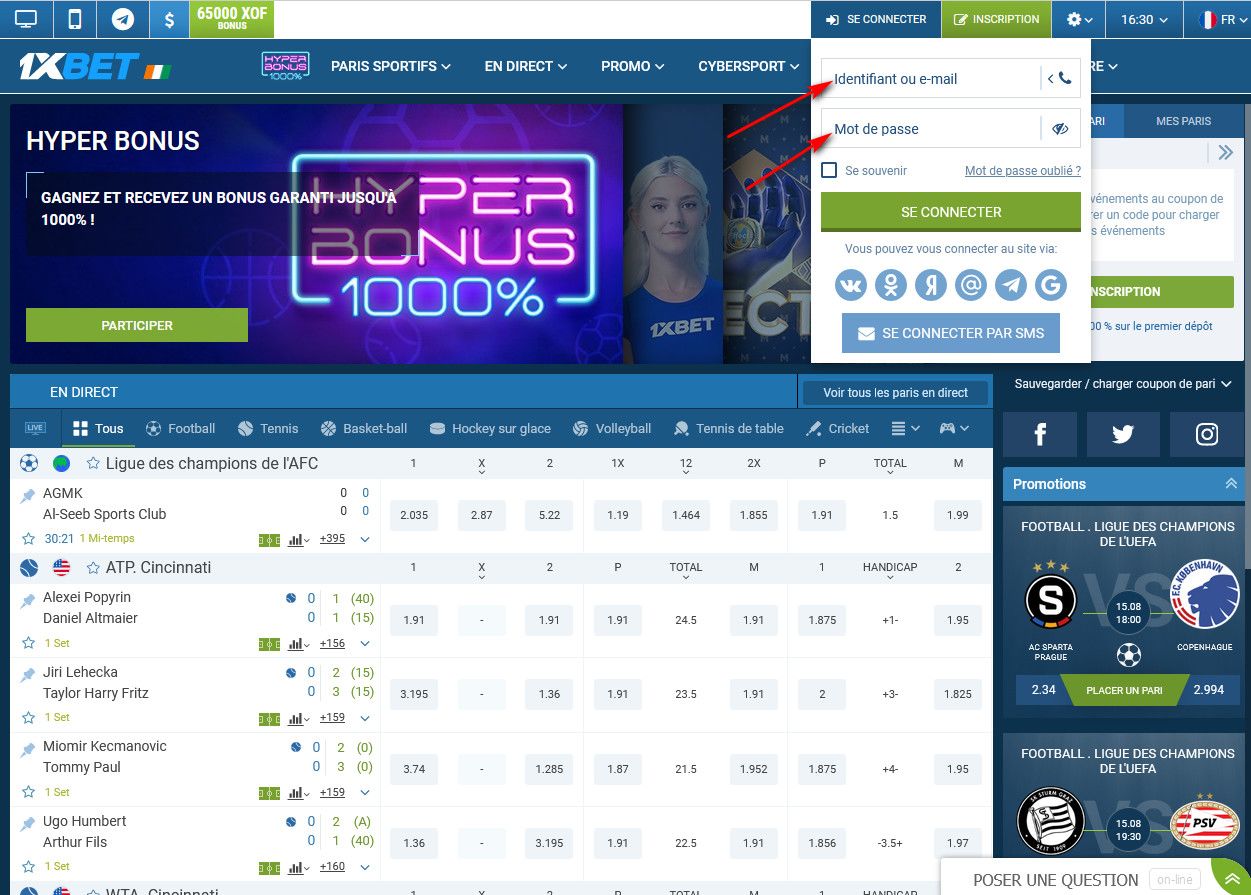Open the Twitter page icon

tap(1123, 434)
